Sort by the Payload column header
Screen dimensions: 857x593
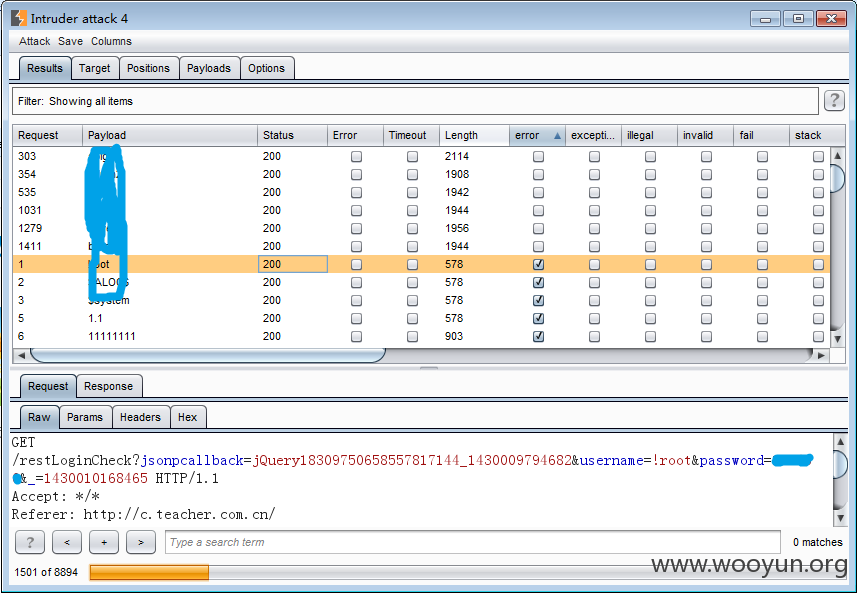pyautogui.click(x=169, y=136)
